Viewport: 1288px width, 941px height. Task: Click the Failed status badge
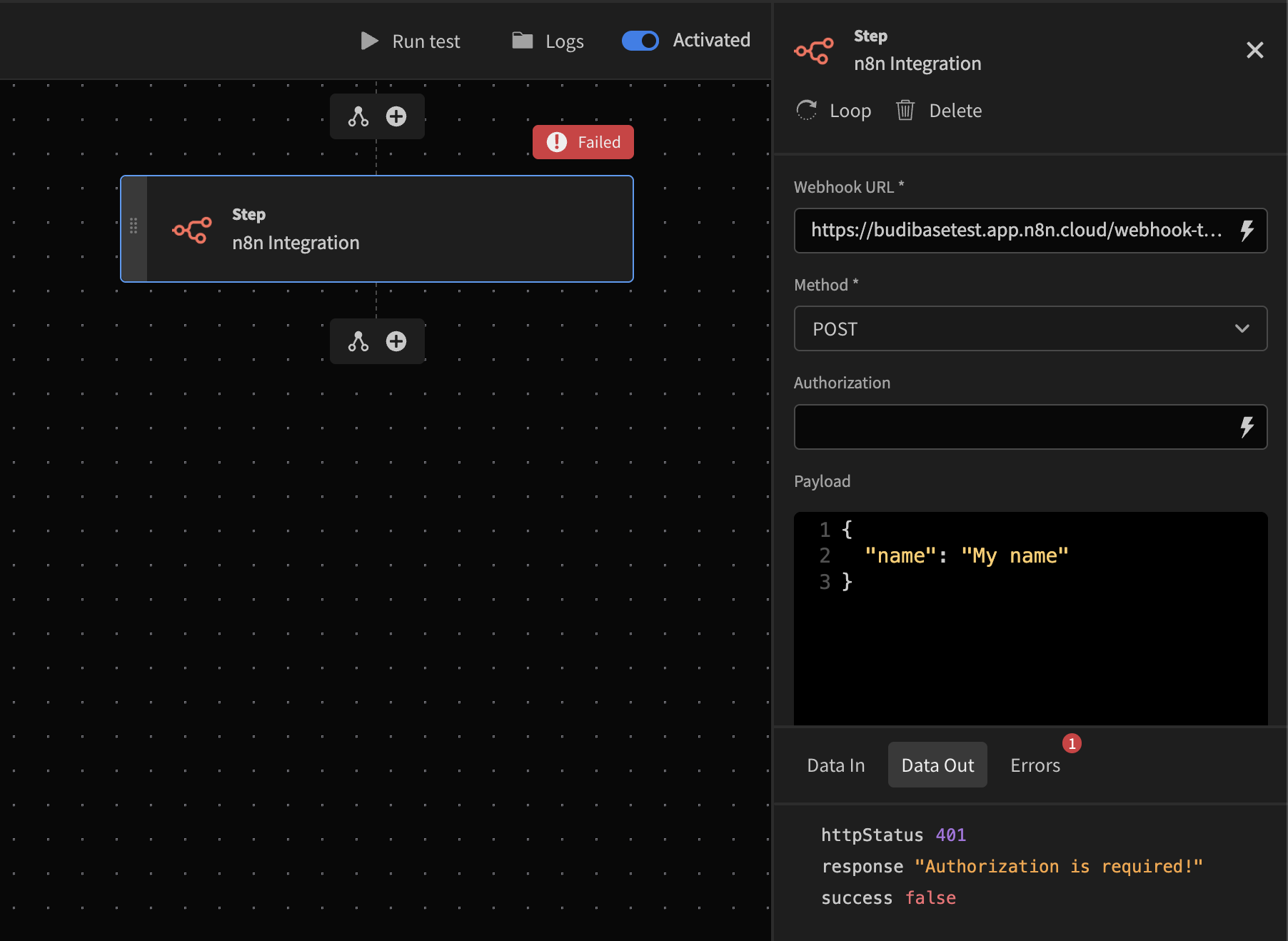583,142
